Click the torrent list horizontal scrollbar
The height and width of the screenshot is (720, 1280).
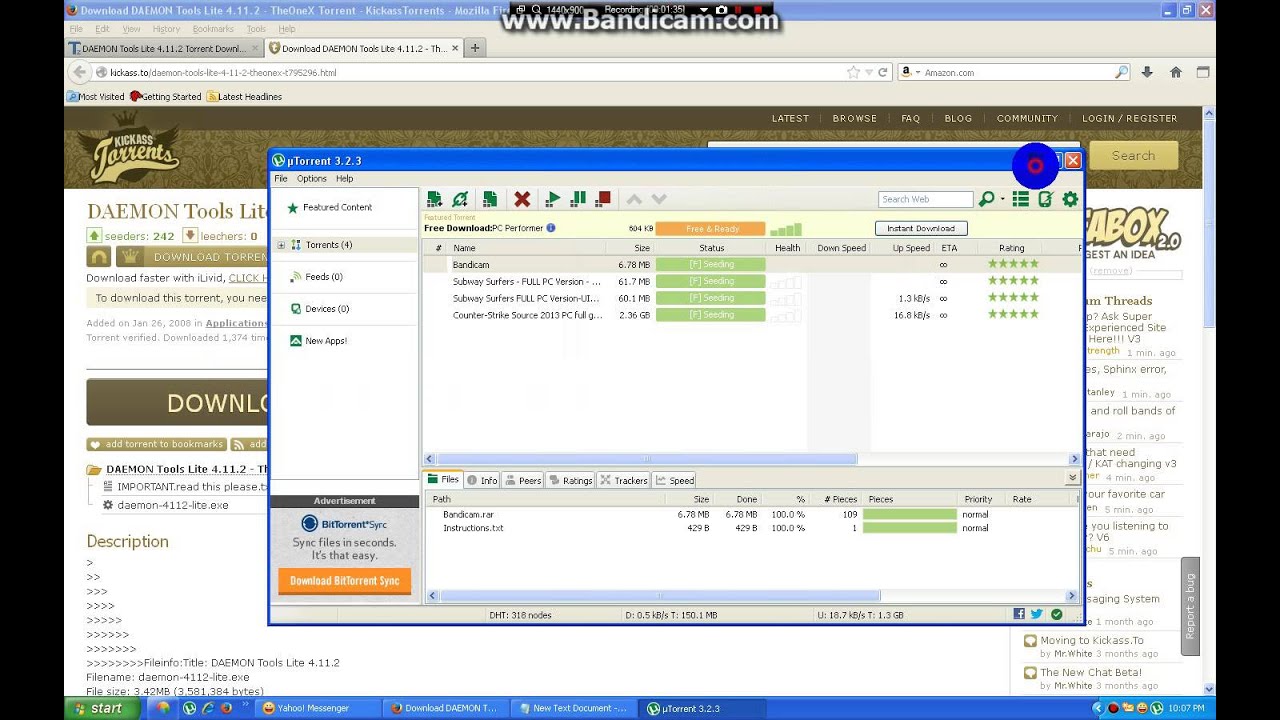point(646,459)
